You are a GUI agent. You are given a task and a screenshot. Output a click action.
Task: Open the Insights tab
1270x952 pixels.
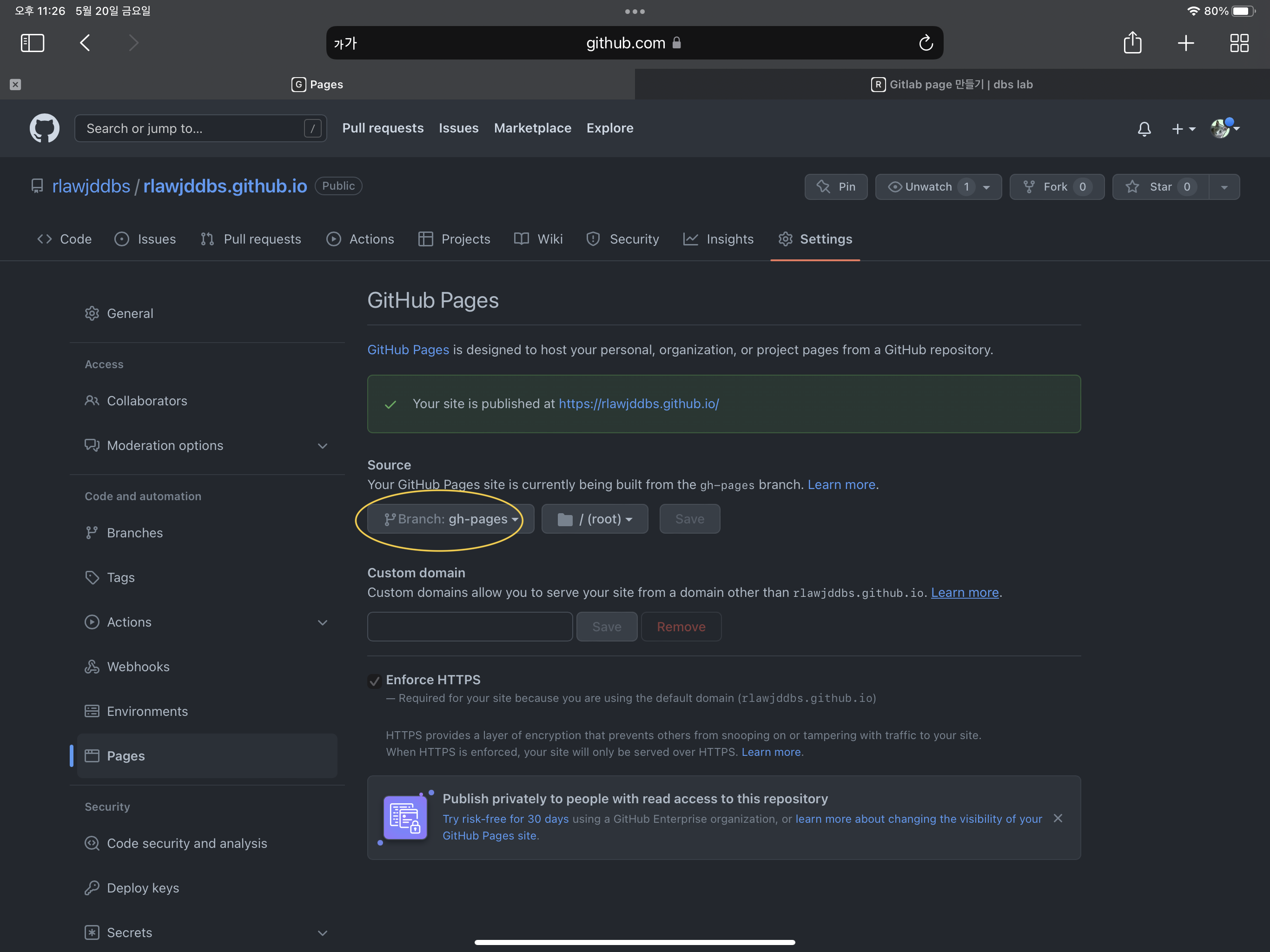[x=718, y=239]
